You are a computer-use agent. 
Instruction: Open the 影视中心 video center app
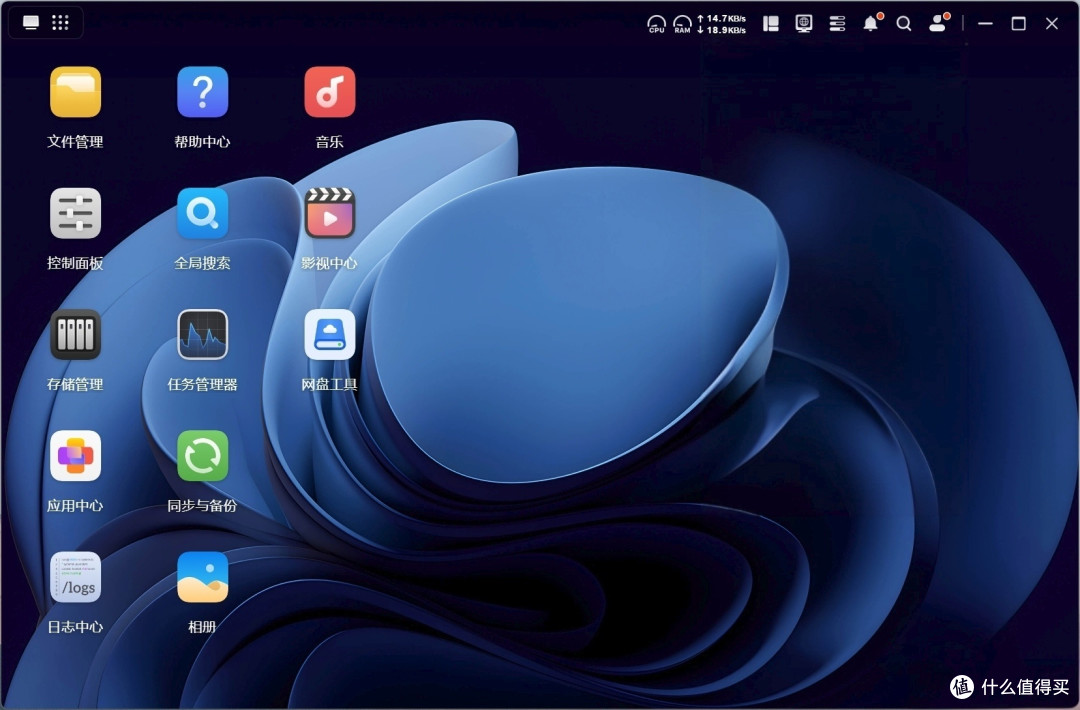[x=330, y=213]
